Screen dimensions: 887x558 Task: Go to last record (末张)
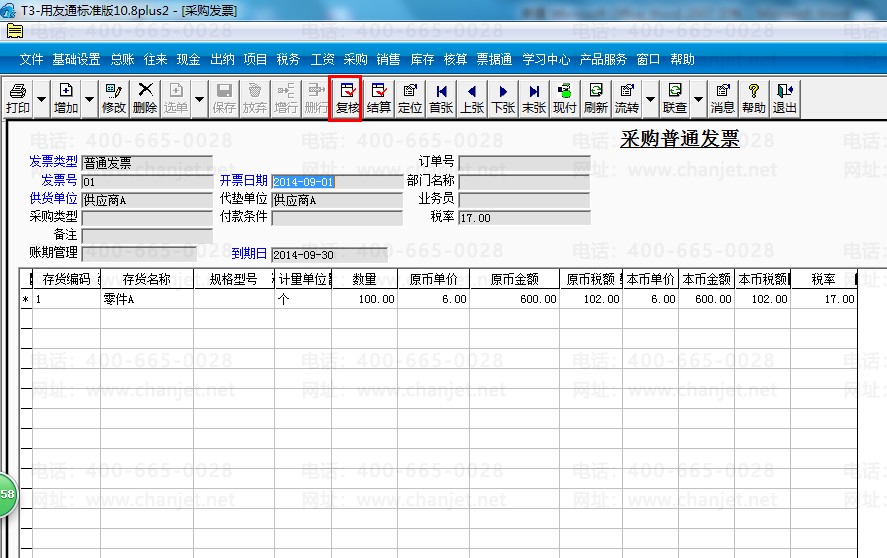pyautogui.click(x=533, y=98)
